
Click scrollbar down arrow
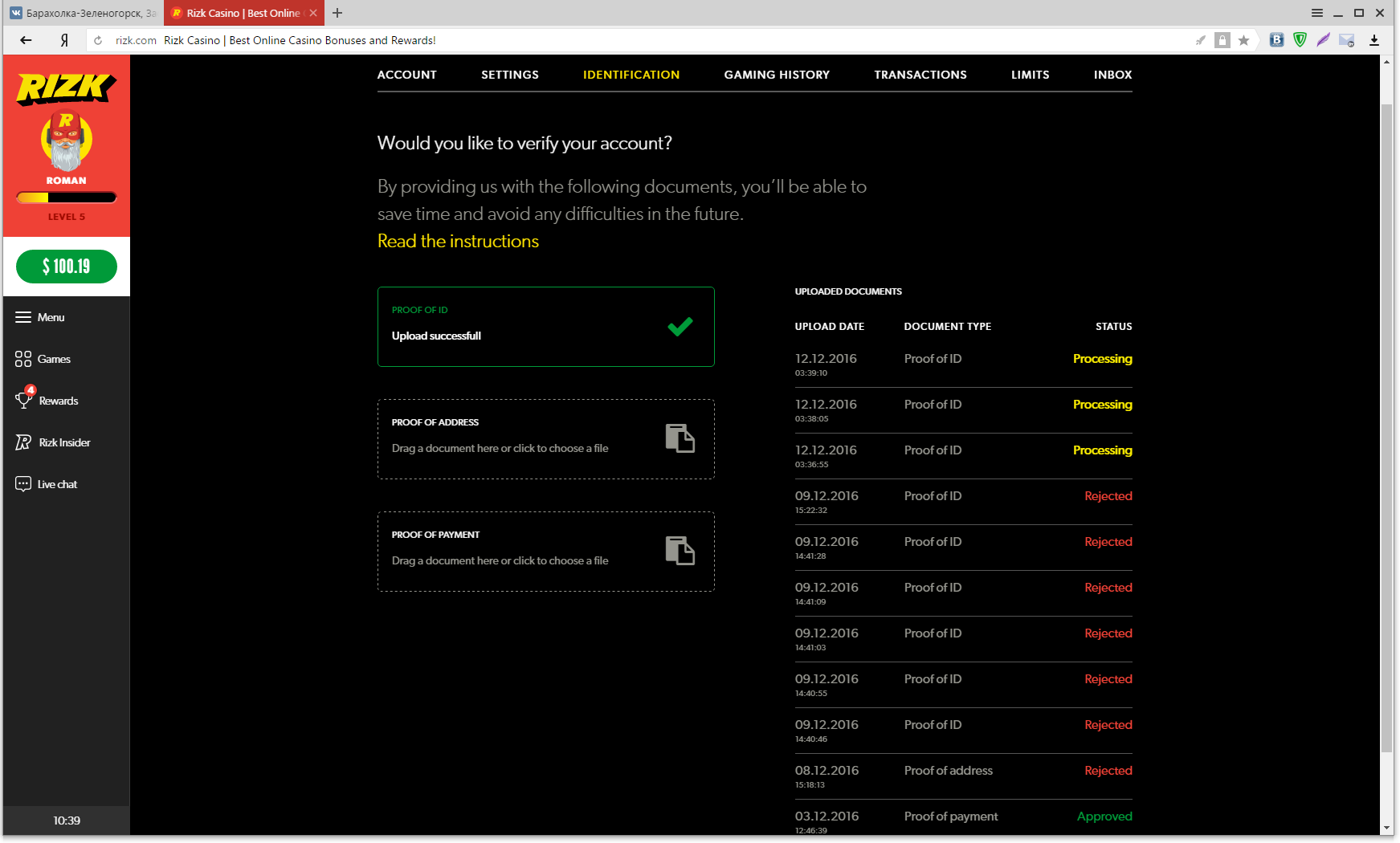pyautogui.click(x=1387, y=828)
